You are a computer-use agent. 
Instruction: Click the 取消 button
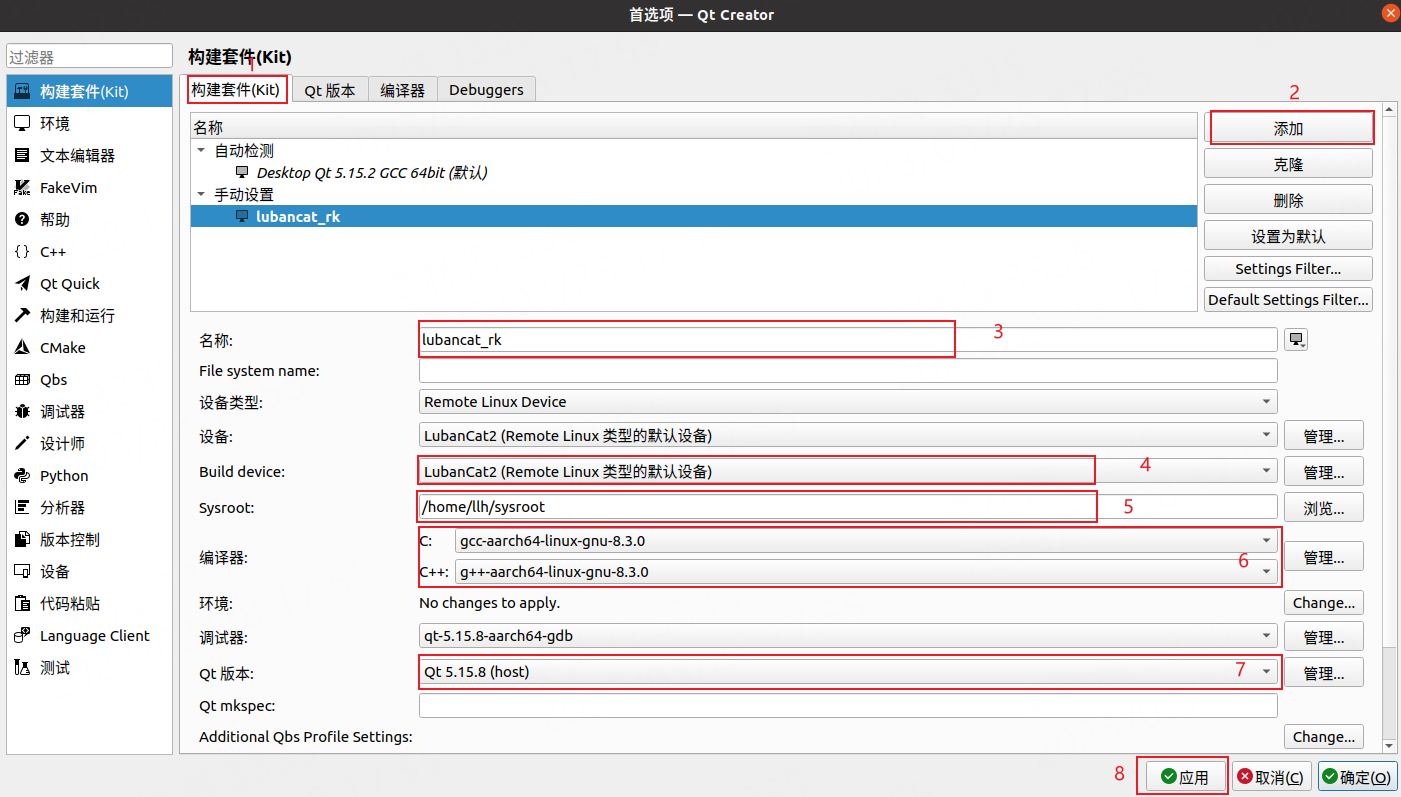click(x=1272, y=777)
